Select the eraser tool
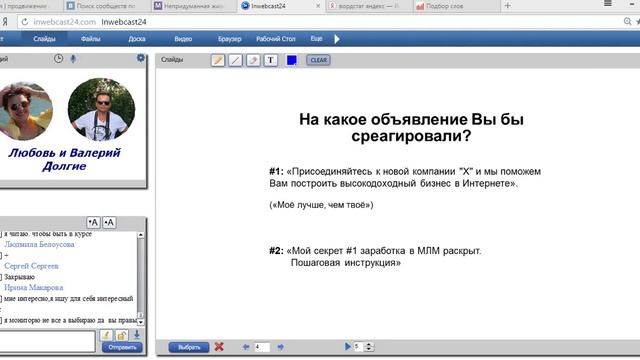This screenshot has width=640, height=360. [x=253, y=60]
